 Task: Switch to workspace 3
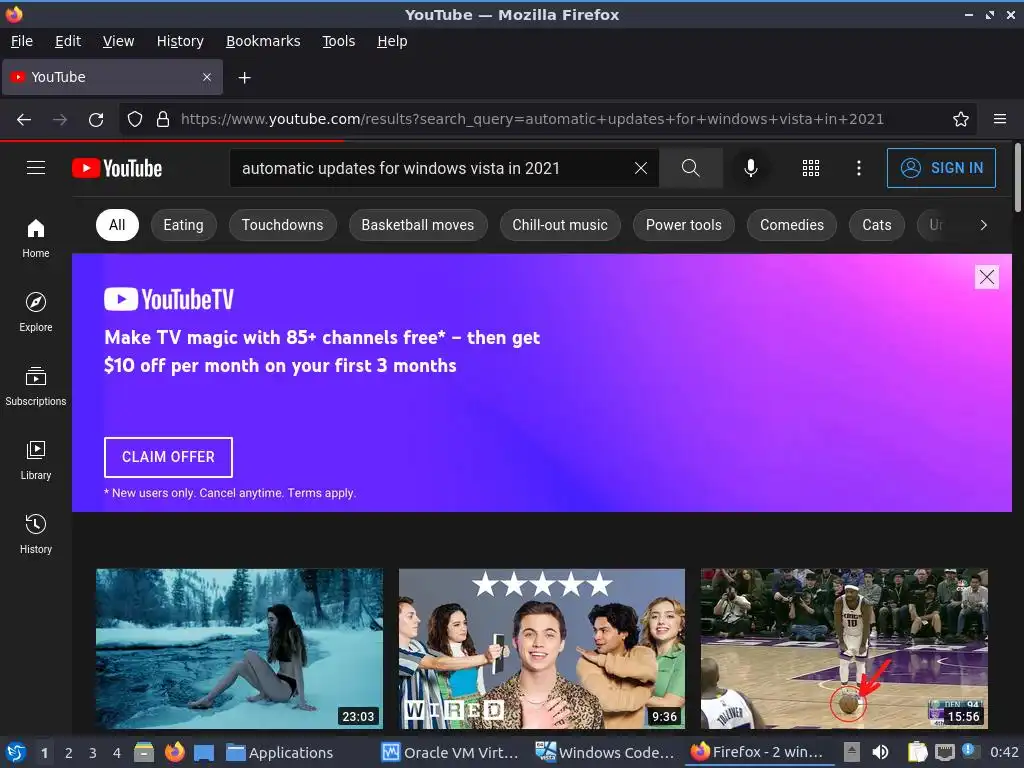point(93,753)
